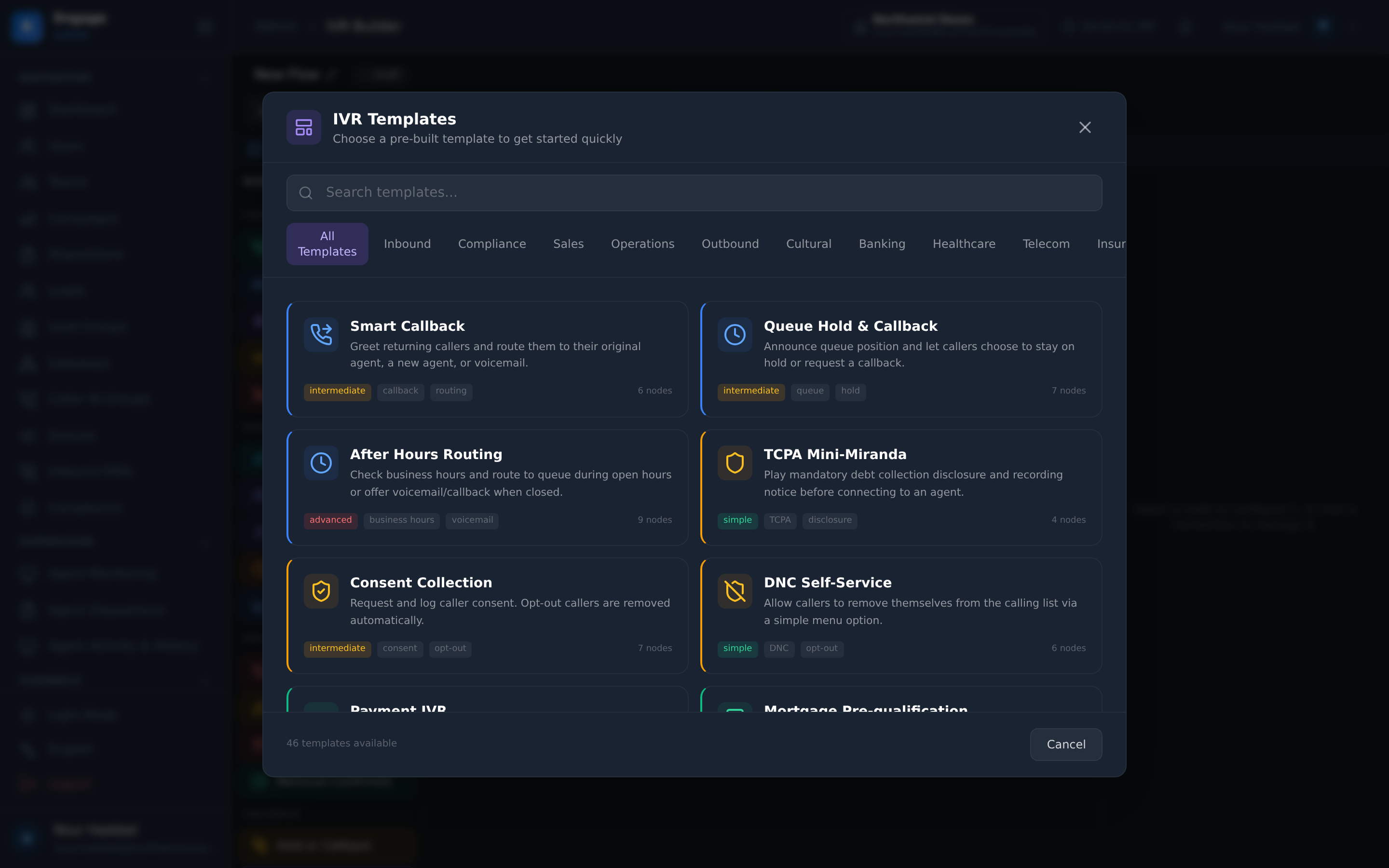Click the TCPA tag
This screenshot has width=1389, height=868.
tap(780, 520)
